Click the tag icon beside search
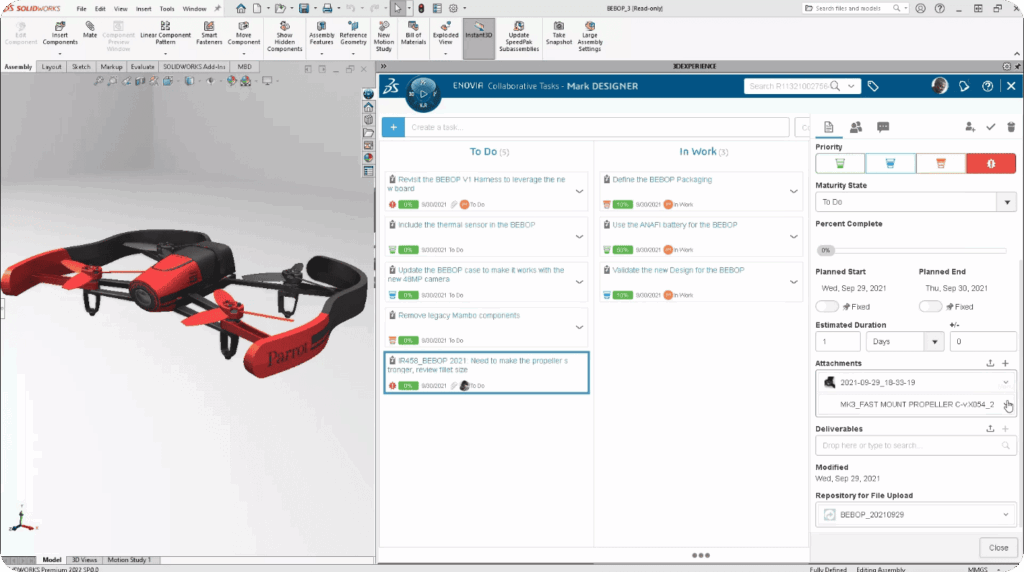This screenshot has width=1024, height=572. [872, 87]
